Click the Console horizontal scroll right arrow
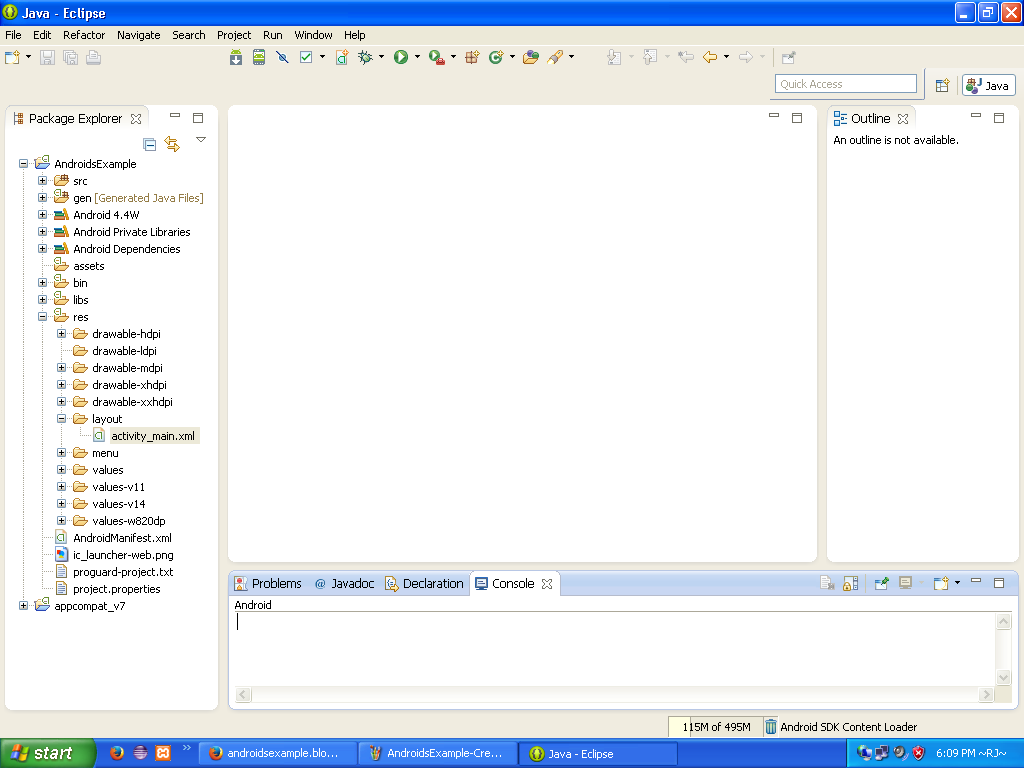1024x768 pixels. 986,694
